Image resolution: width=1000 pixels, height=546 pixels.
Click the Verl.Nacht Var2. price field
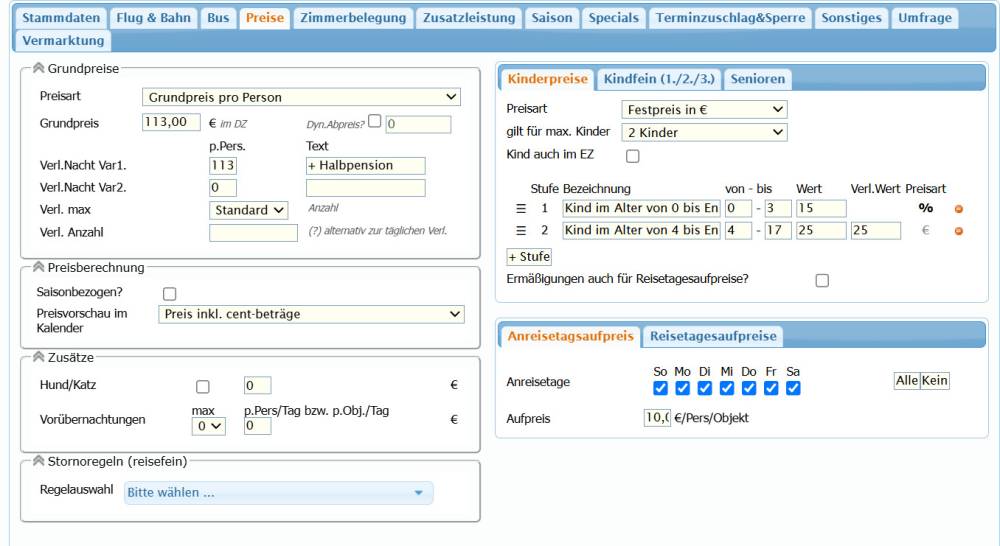[x=223, y=188]
